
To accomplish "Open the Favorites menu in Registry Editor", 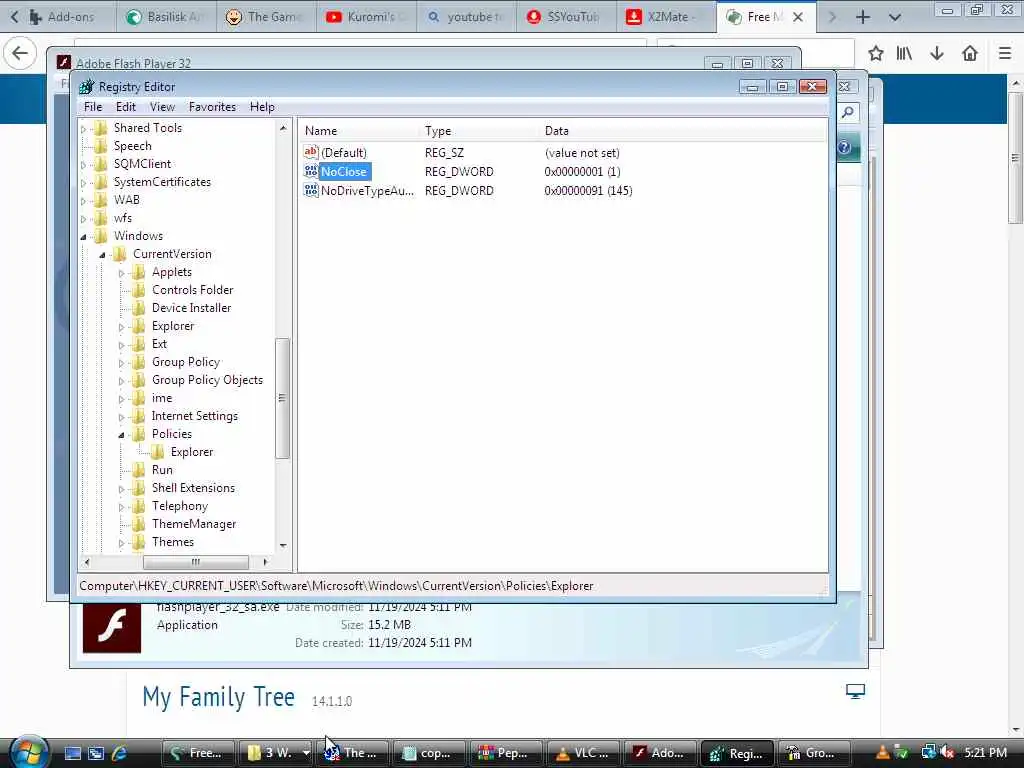I will [x=212, y=106].
